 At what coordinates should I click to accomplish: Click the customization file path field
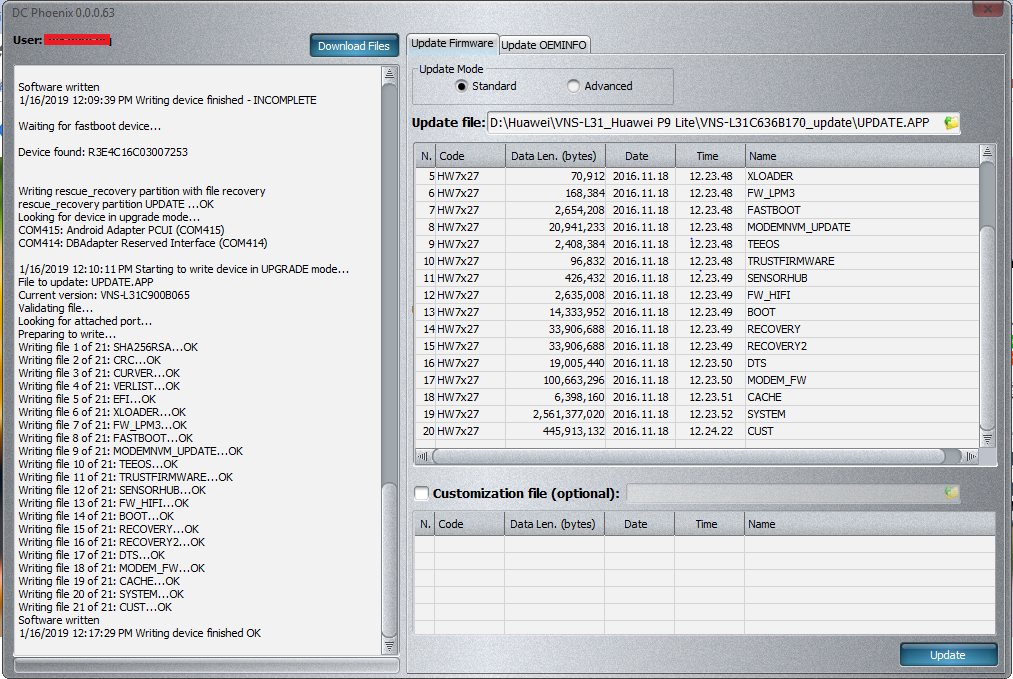(785, 494)
